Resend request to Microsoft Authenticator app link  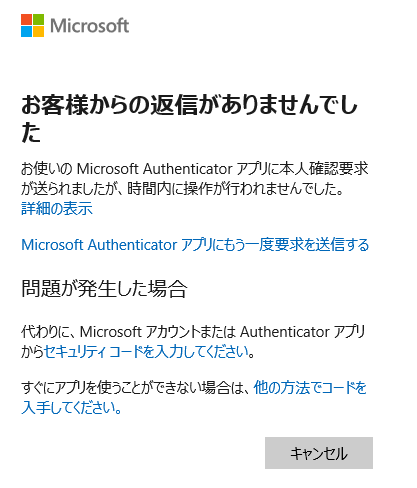tap(195, 245)
